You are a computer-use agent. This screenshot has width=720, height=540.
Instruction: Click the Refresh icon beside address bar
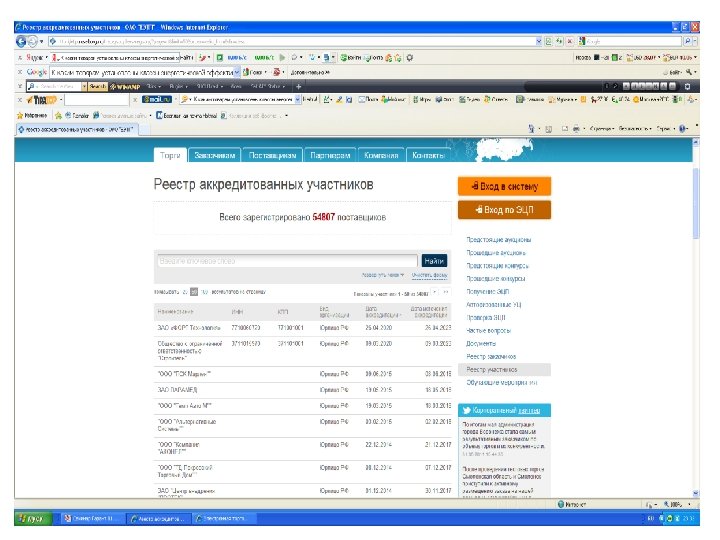[x=559, y=41]
